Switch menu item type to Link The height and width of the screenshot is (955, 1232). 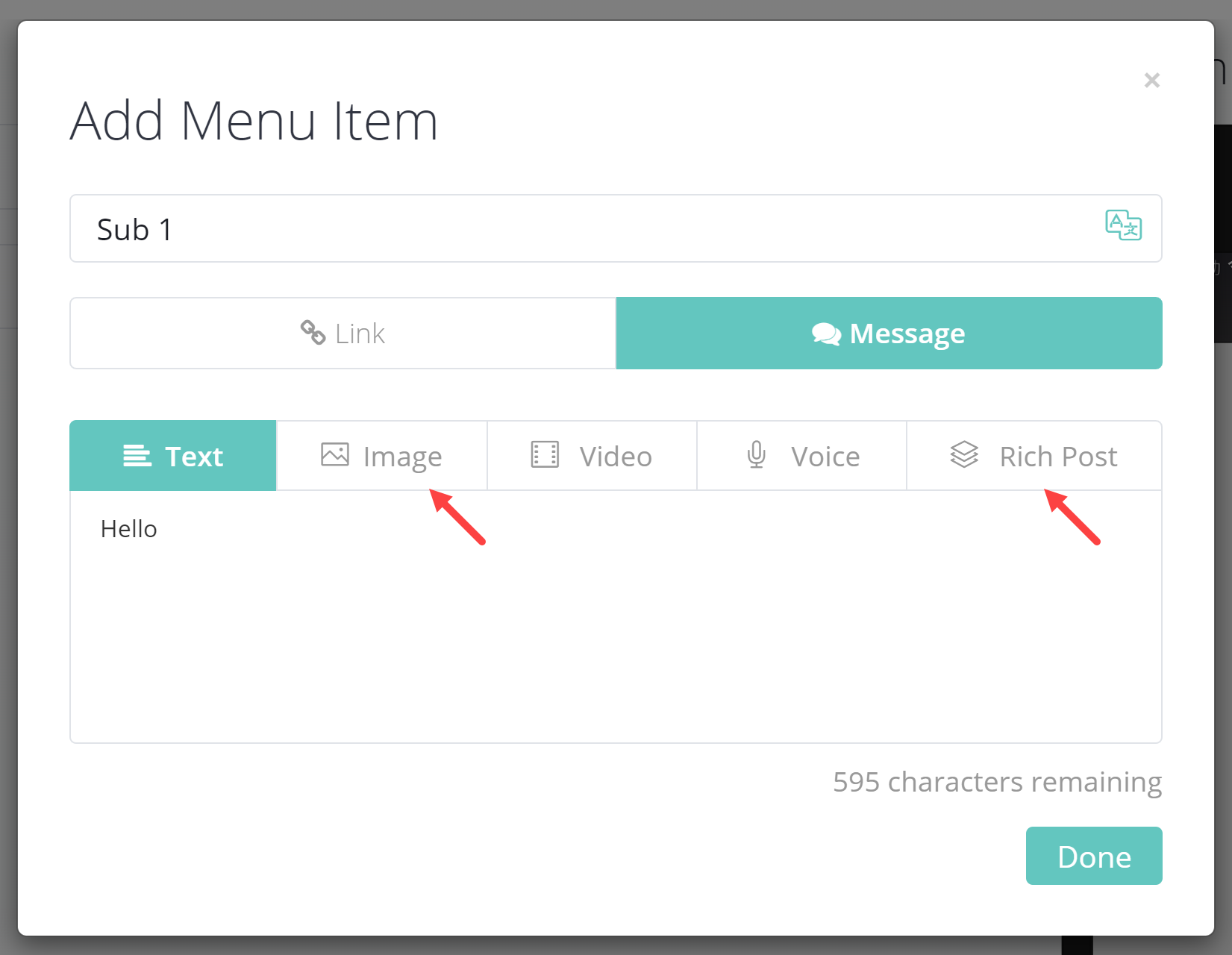tap(343, 334)
